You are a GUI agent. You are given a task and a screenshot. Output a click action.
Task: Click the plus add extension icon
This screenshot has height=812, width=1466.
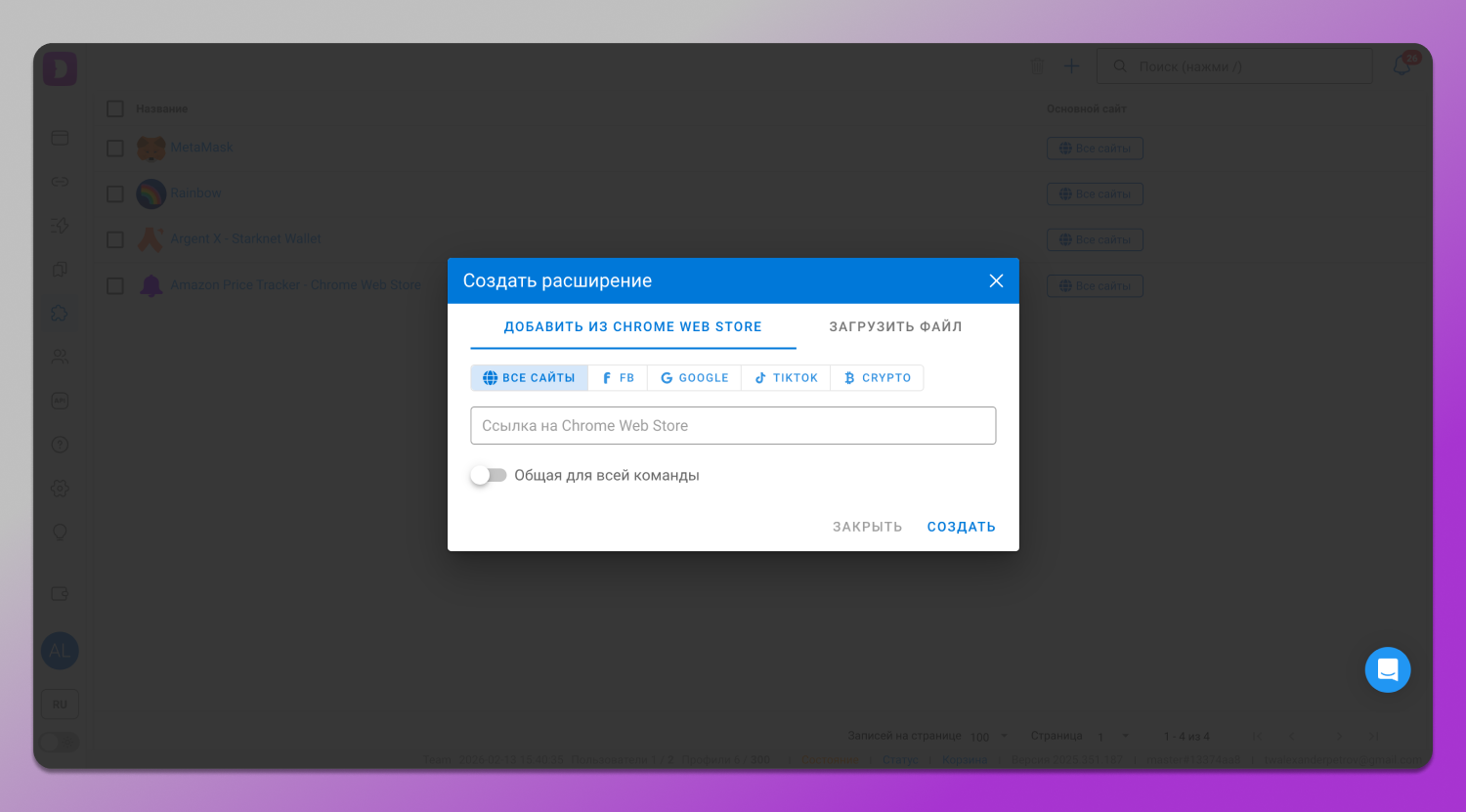[1071, 66]
